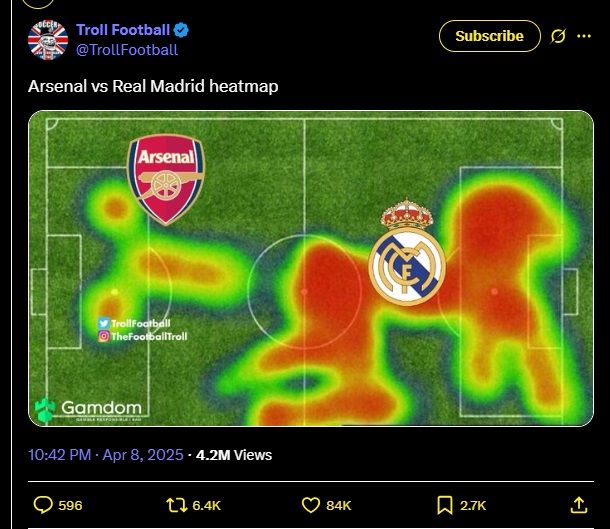This screenshot has height=529, width=610.
Task: Open the Grok explain-post icon
Action: point(558,36)
